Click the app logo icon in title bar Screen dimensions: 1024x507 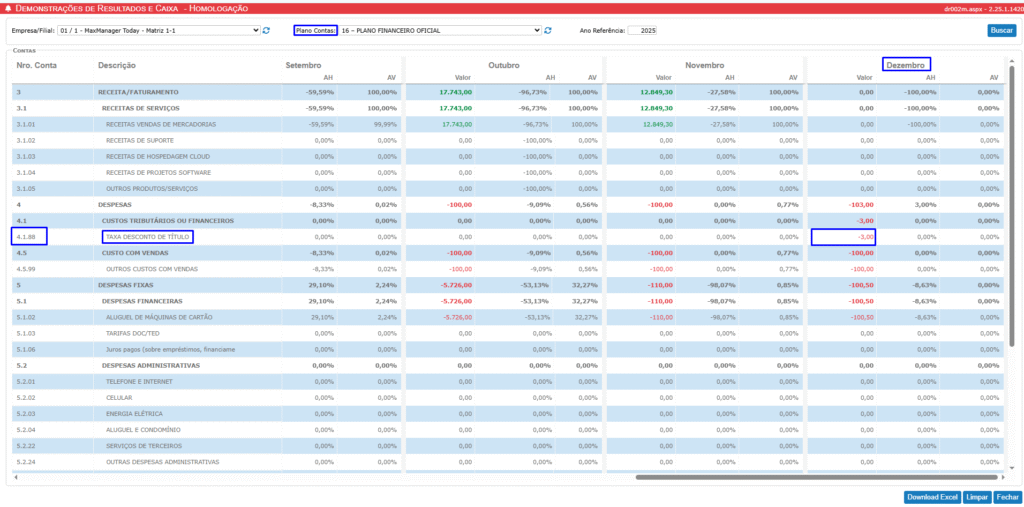point(8,7)
